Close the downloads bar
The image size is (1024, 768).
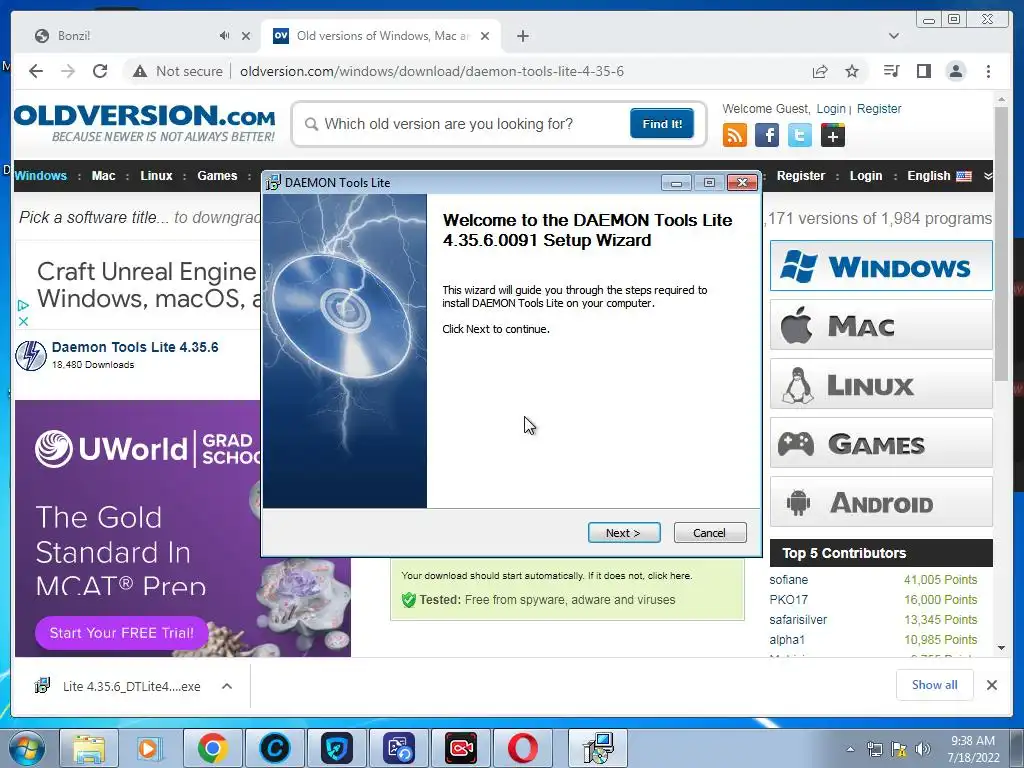click(991, 685)
